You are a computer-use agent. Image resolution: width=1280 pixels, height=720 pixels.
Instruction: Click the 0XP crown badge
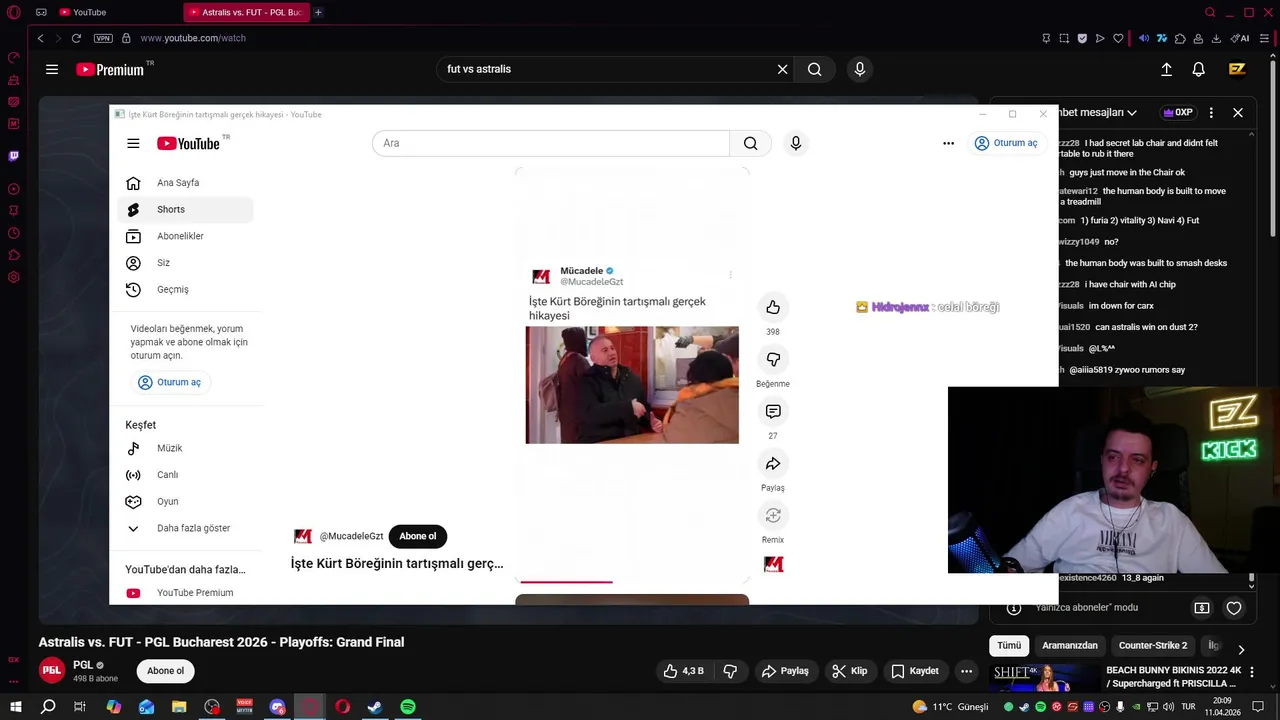click(x=1178, y=113)
